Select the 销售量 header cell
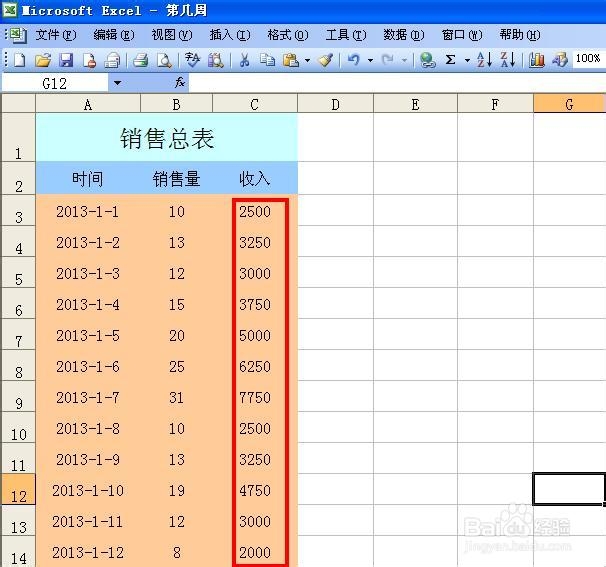606x567 pixels. point(177,178)
